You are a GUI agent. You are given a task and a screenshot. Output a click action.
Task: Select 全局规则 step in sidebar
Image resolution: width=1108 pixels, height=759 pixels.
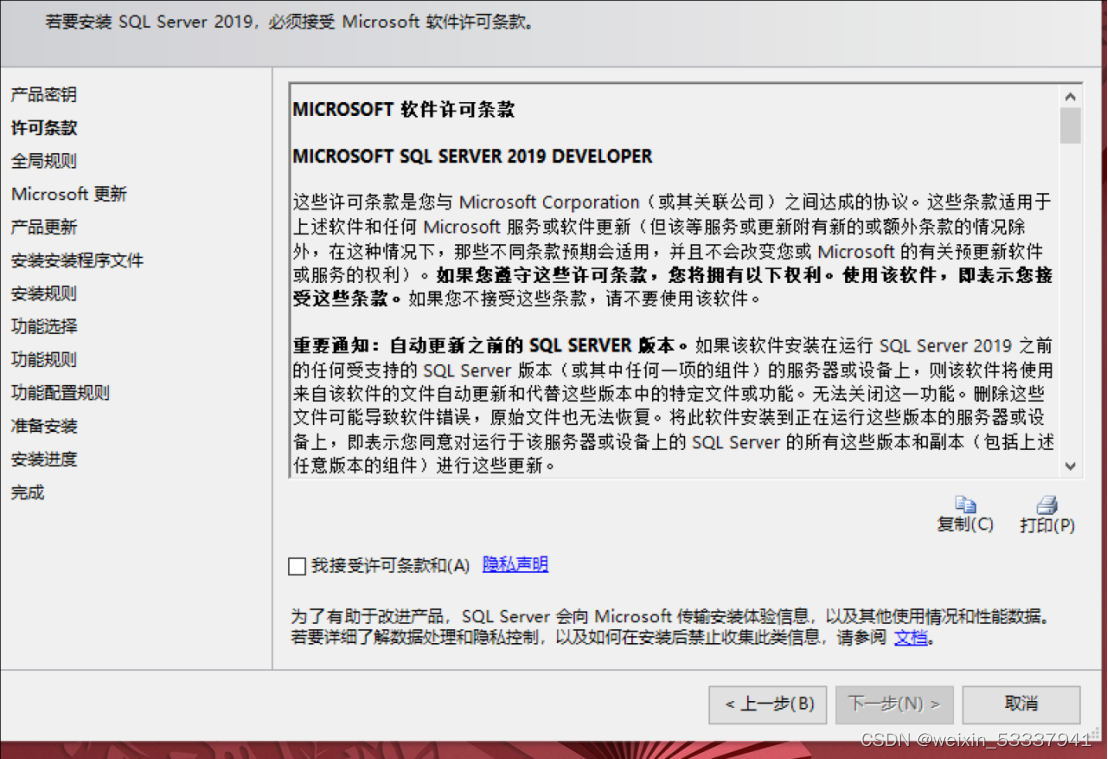coord(44,161)
